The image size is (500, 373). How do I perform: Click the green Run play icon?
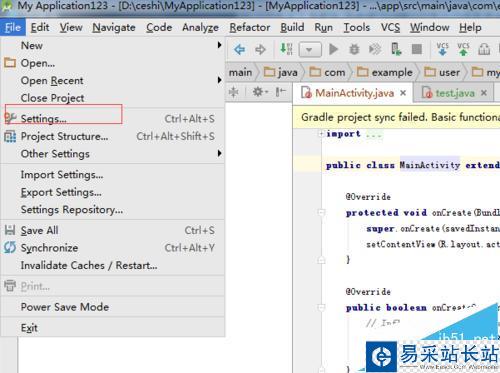click(x=333, y=49)
